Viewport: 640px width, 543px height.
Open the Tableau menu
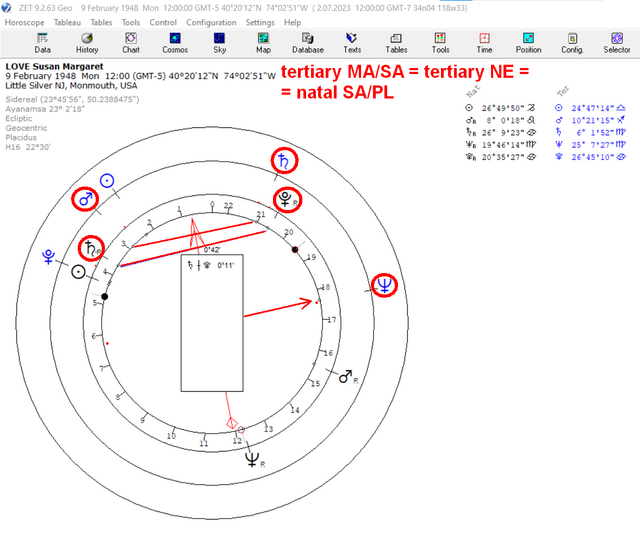(x=67, y=22)
